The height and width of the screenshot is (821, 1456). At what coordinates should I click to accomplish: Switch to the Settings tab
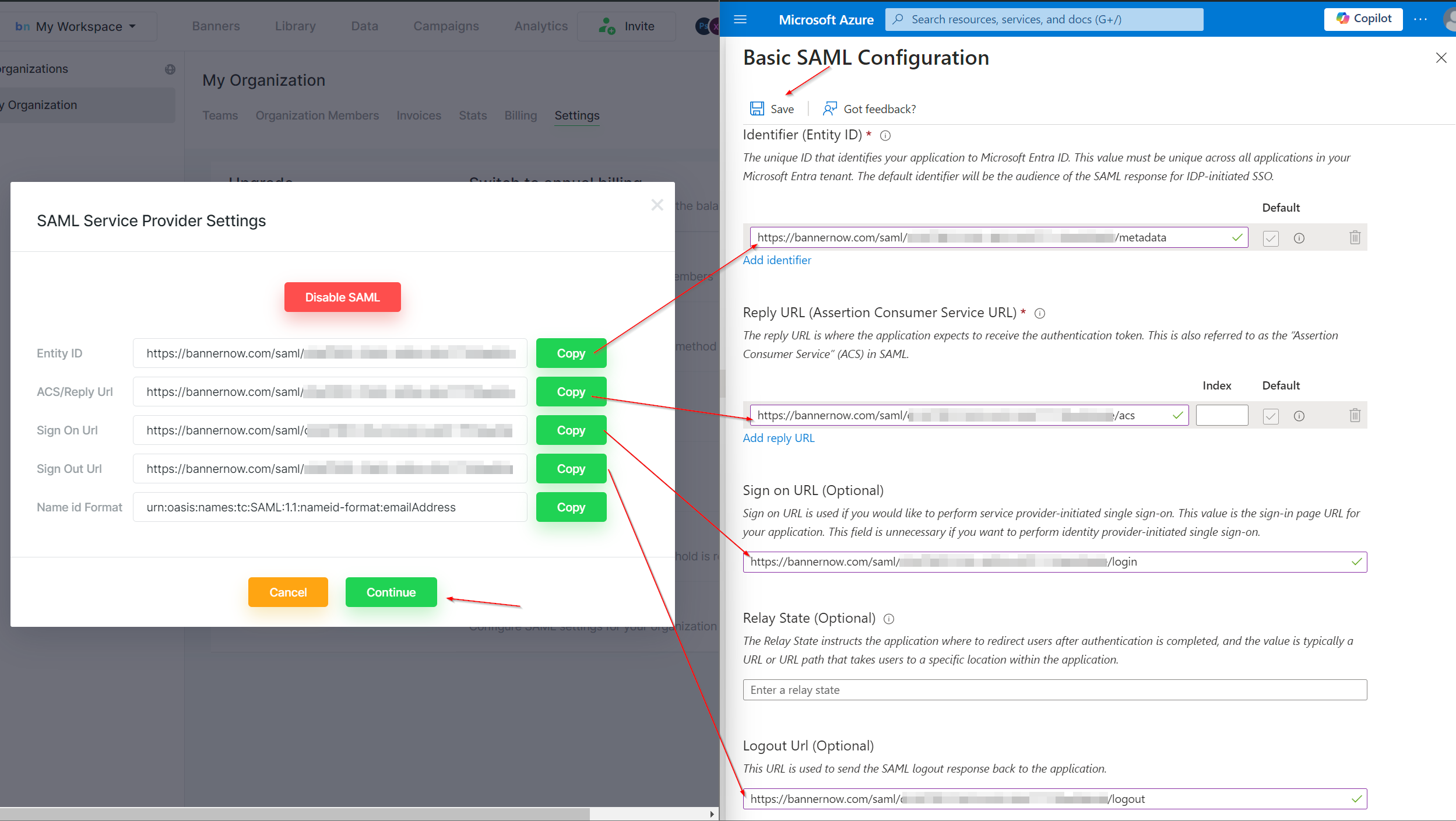(x=577, y=115)
